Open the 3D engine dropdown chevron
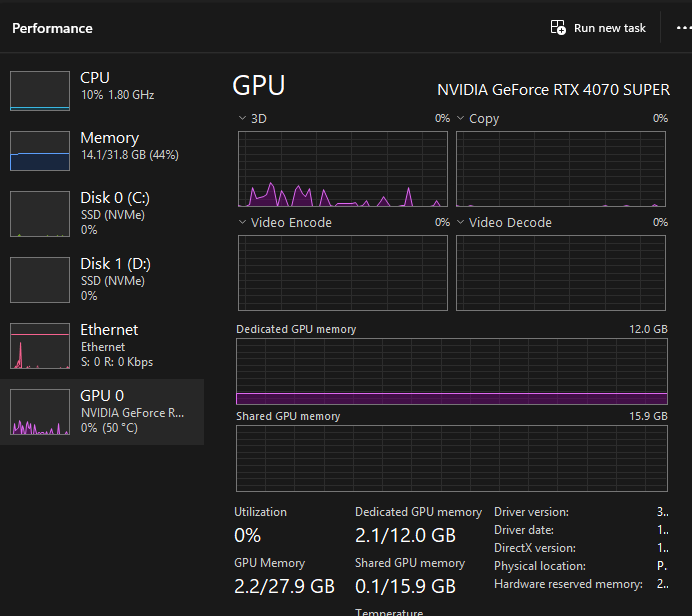The width and height of the screenshot is (692, 616). (242, 118)
